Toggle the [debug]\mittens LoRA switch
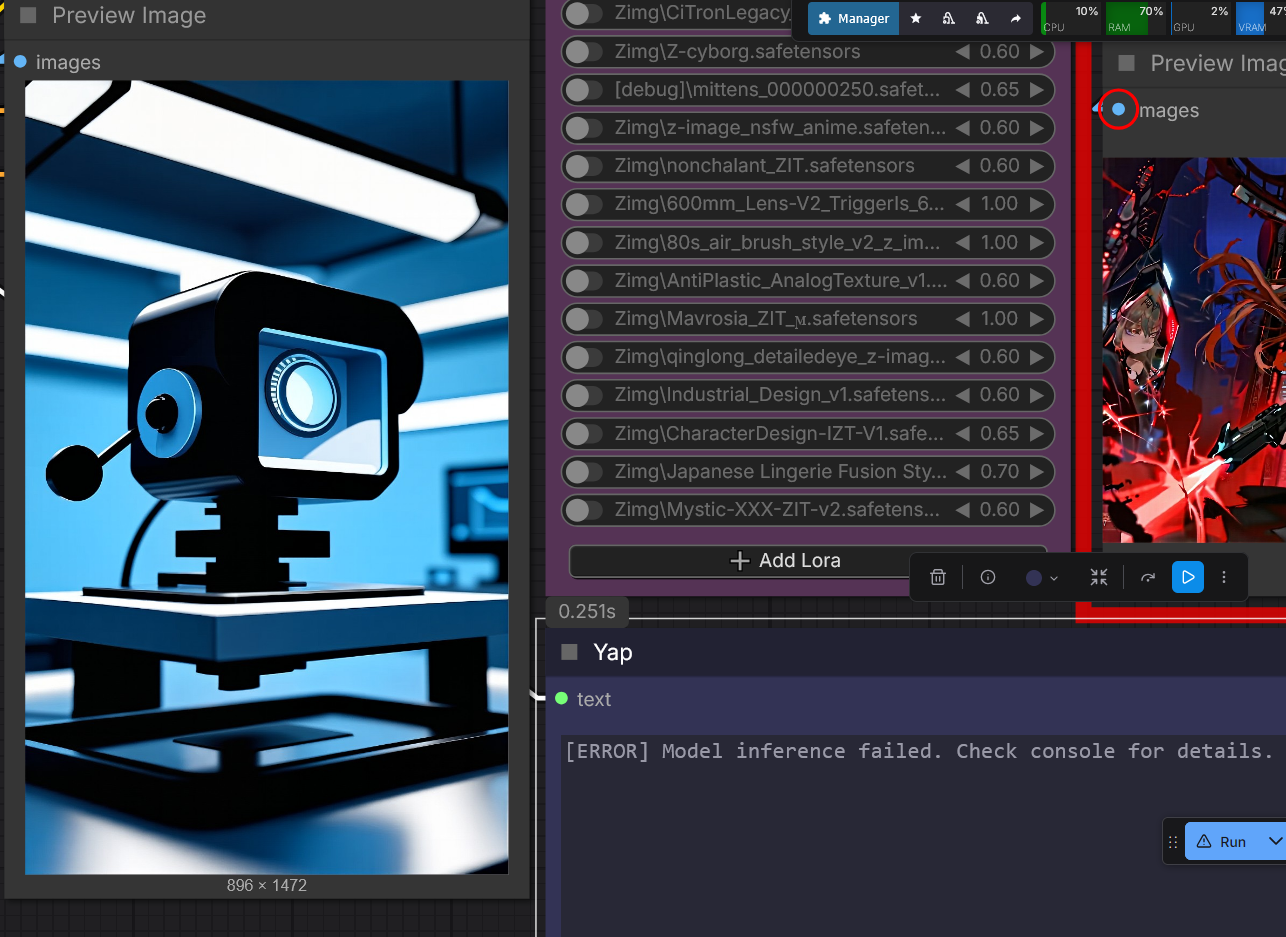Image resolution: width=1286 pixels, height=937 pixels. [x=583, y=90]
